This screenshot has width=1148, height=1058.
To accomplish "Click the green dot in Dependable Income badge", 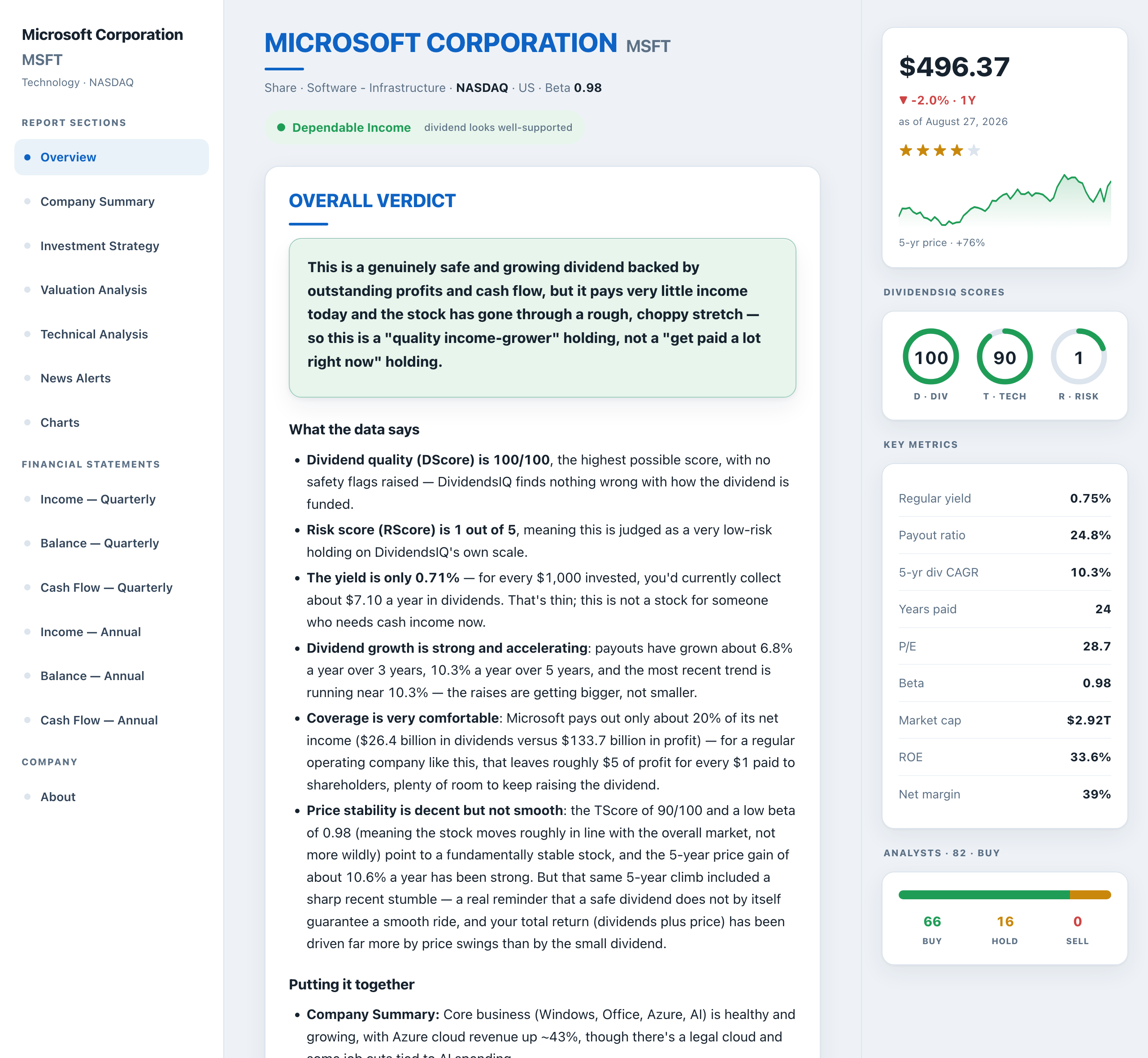I will (281, 127).
